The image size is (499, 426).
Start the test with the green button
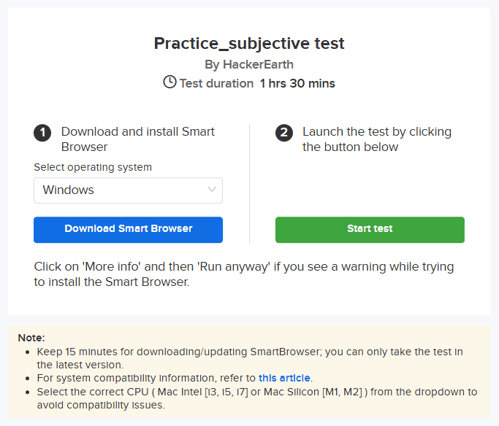pyautogui.click(x=370, y=230)
